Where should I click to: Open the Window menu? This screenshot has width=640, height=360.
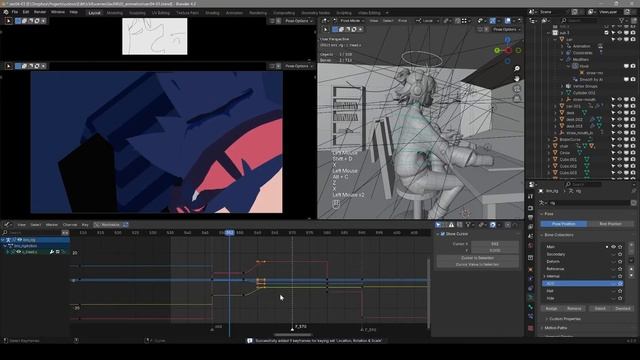(58, 12)
